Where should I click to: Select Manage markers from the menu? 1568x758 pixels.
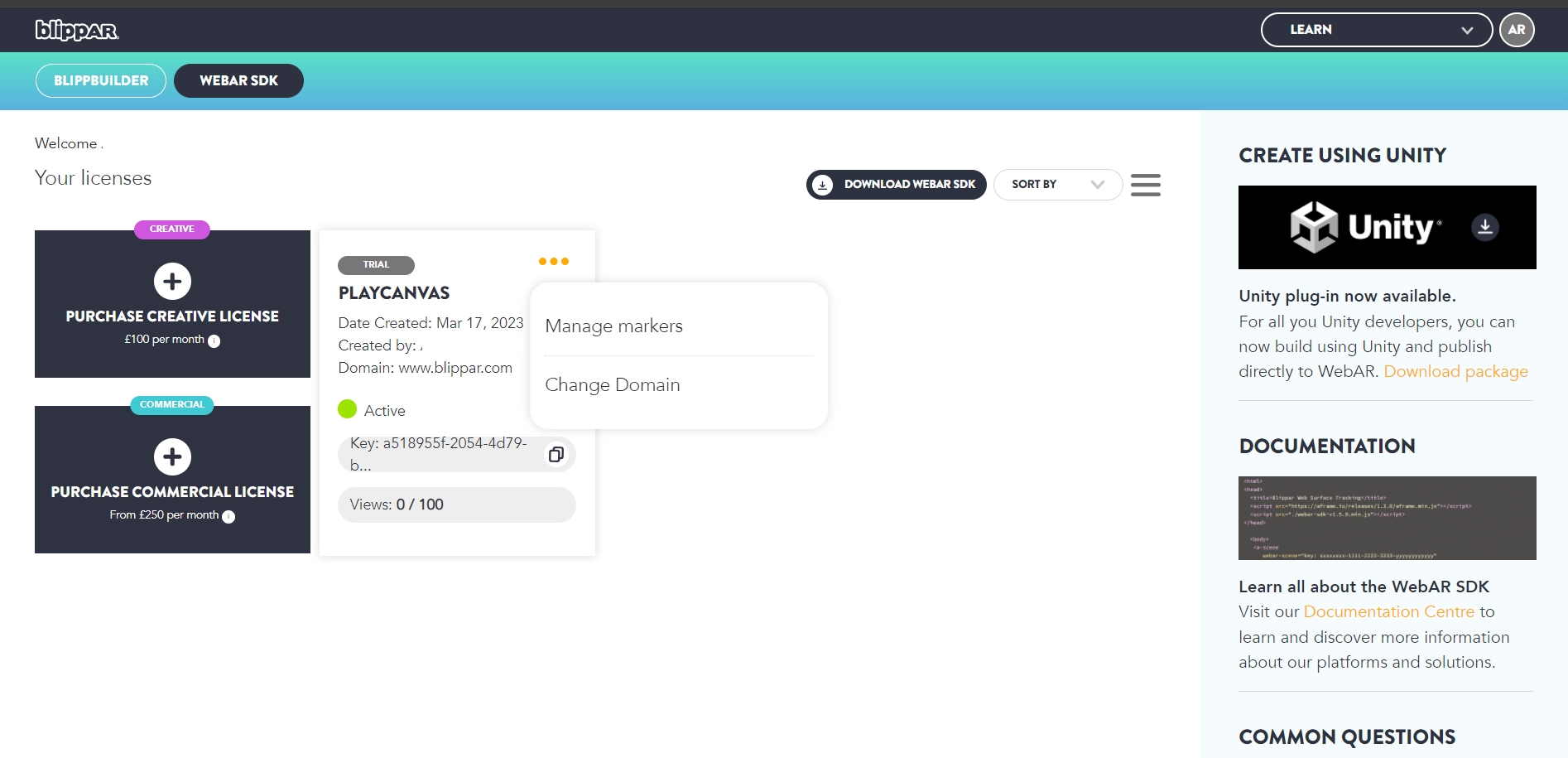[614, 326]
